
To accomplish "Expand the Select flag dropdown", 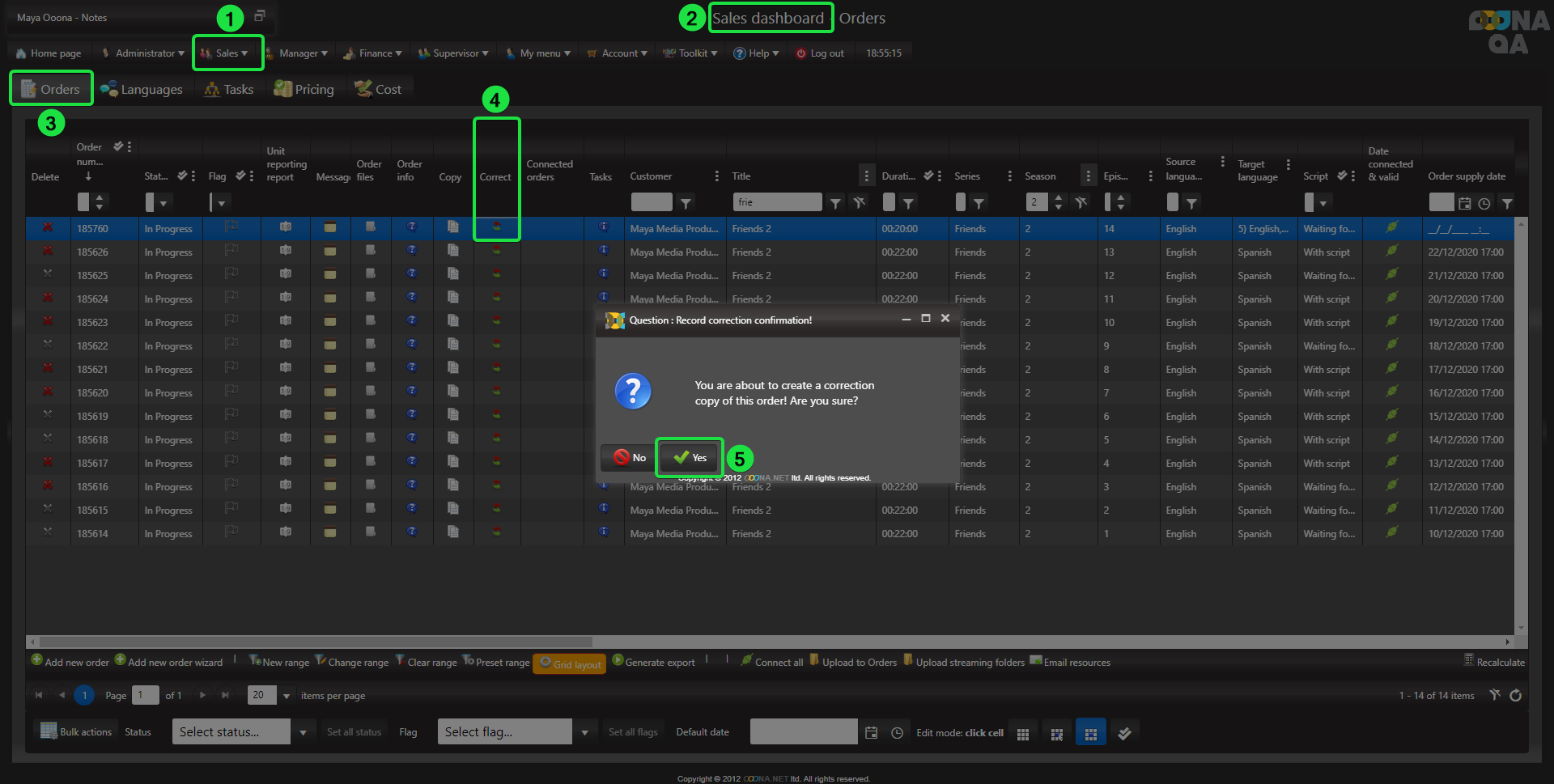I will tap(584, 732).
